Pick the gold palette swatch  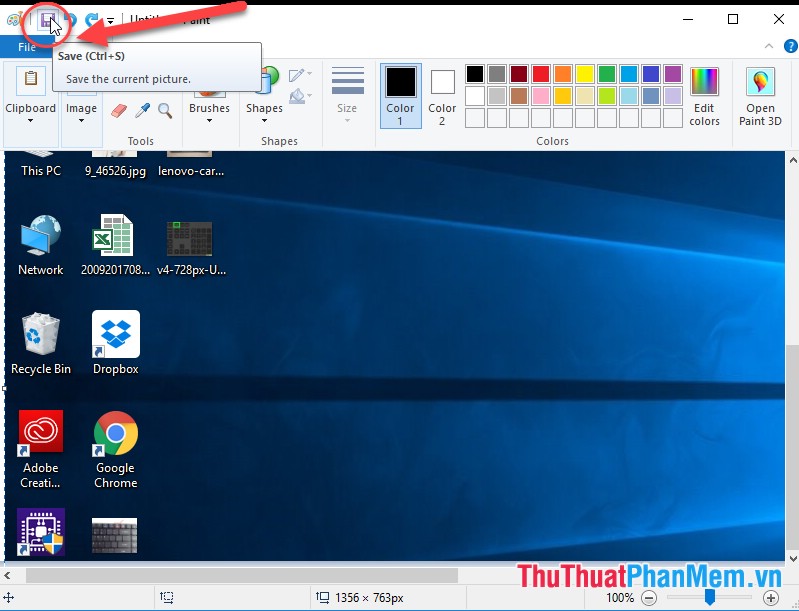tap(563, 96)
